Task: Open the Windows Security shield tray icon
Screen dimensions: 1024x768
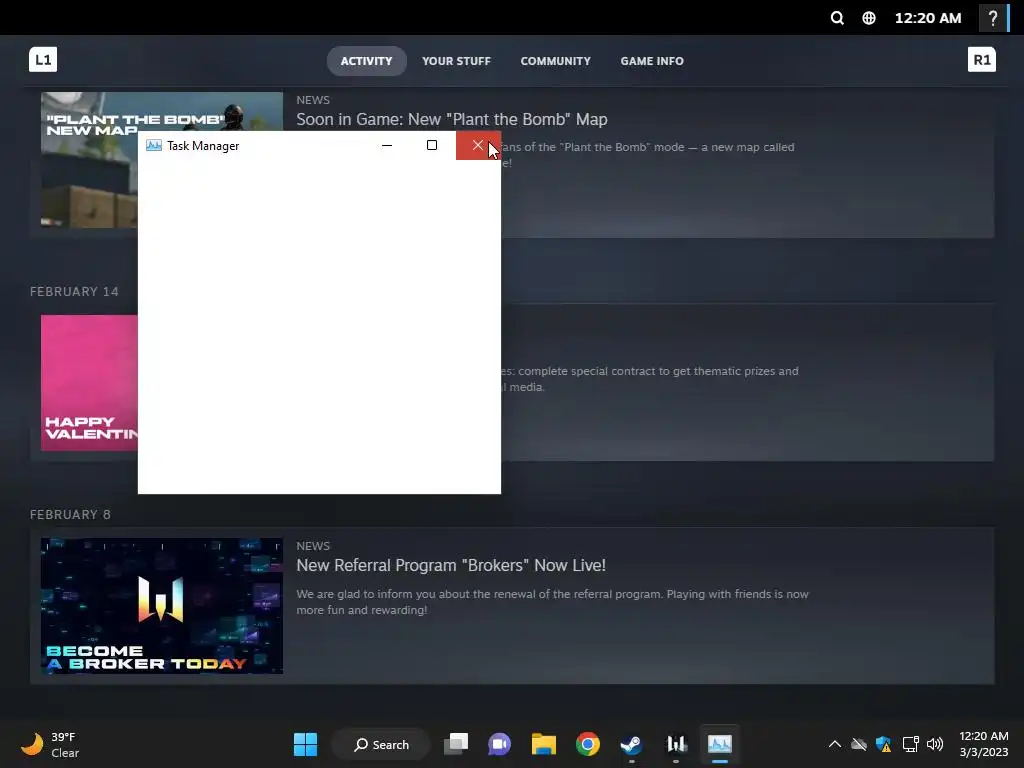Action: [884, 744]
